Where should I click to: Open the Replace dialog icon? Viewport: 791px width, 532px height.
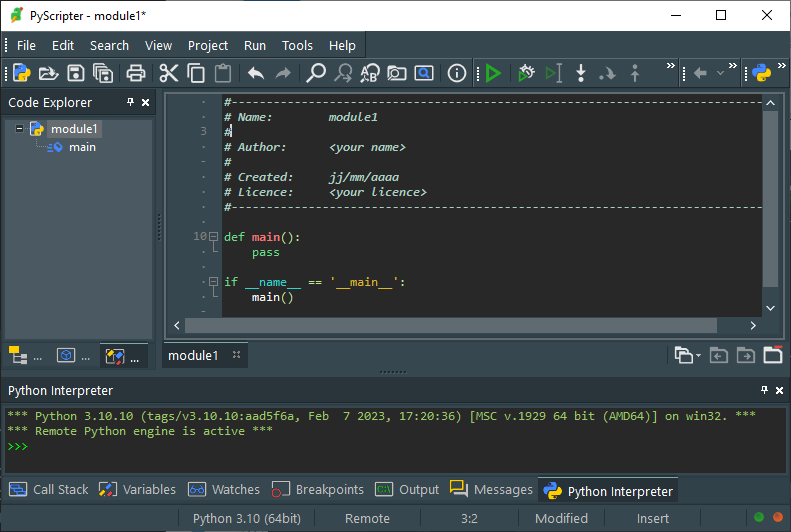[370, 73]
